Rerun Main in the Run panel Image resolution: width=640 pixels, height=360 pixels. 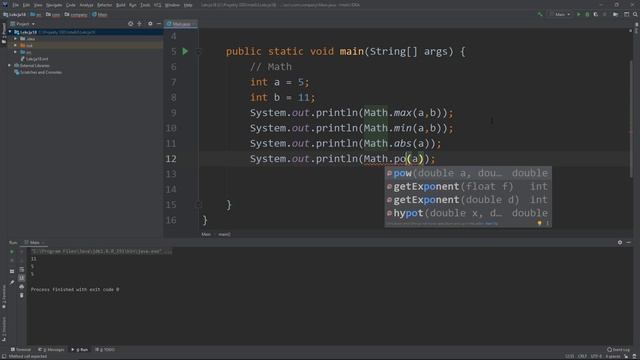11,252
